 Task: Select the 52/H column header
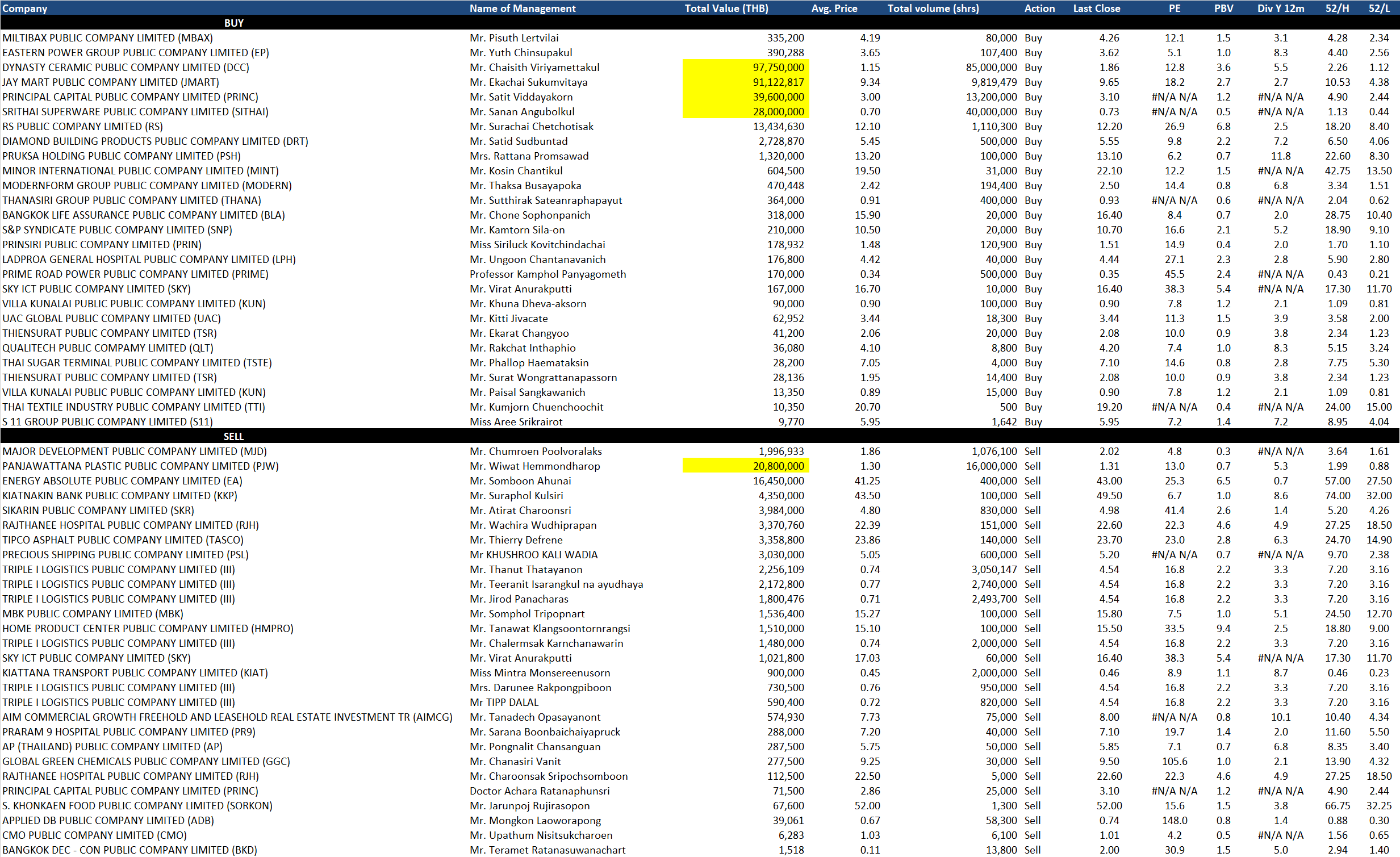[1337, 8]
